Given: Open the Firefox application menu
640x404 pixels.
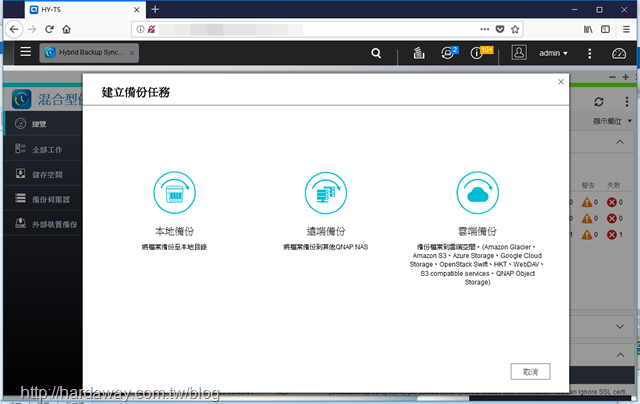Looking at the screenshot, I should [626, 29].
